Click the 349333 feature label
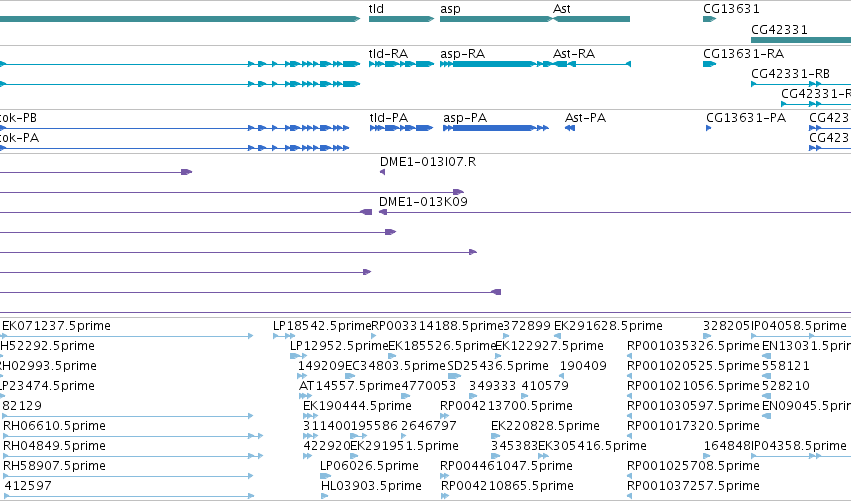The width and height of the screenshot is (851, 501). (492, 386)
